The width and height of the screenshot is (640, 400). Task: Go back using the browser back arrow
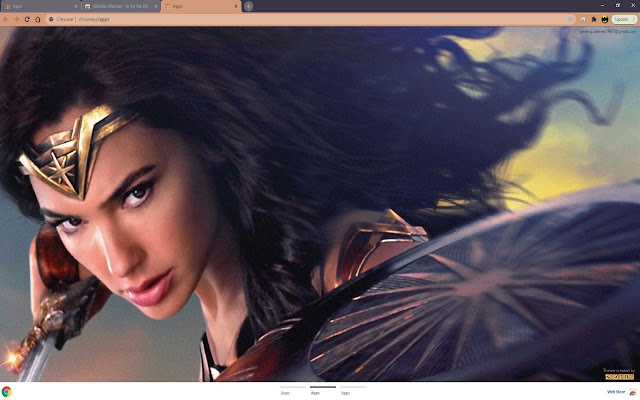tap(5, 19)
